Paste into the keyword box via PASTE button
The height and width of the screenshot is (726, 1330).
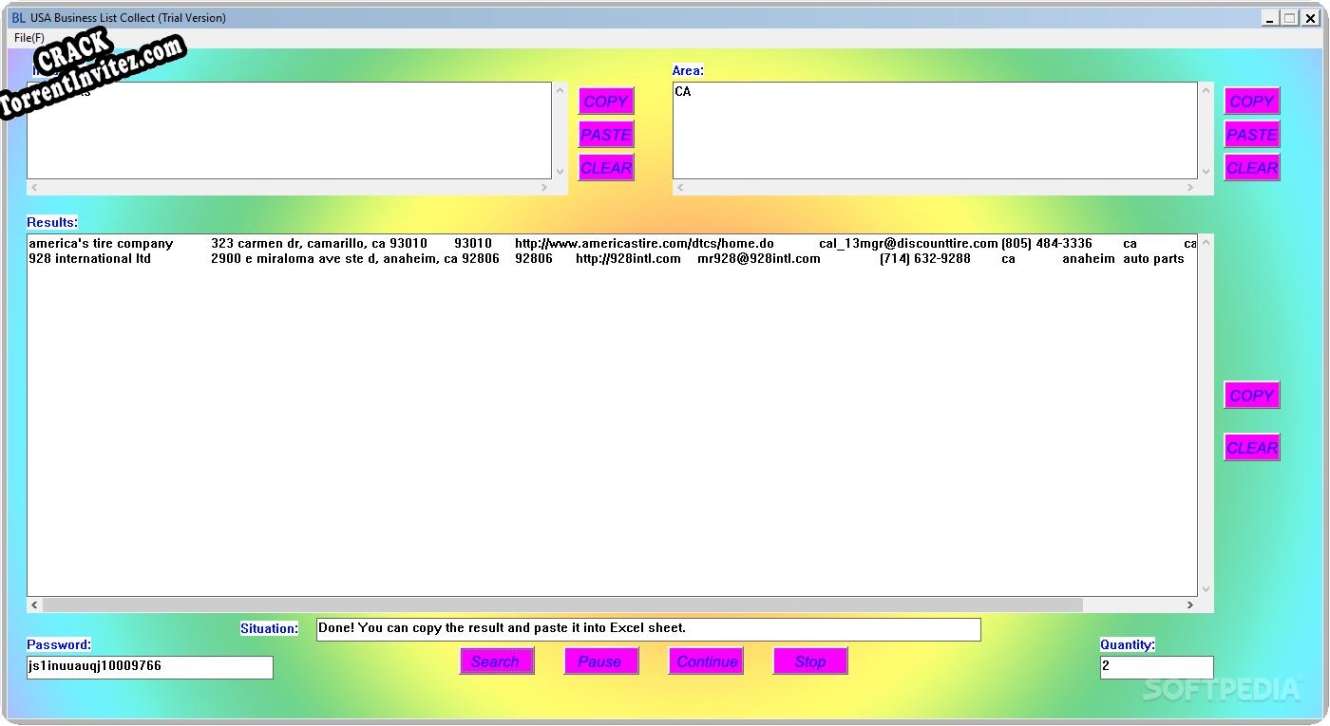(605, 133)
